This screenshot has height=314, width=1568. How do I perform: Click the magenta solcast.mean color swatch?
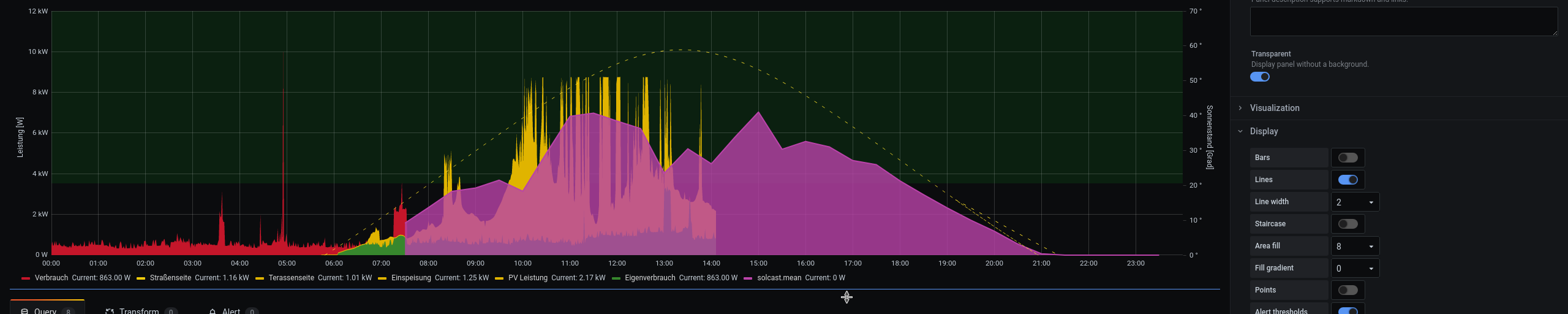pyautogui.click(x=748, y=278)
